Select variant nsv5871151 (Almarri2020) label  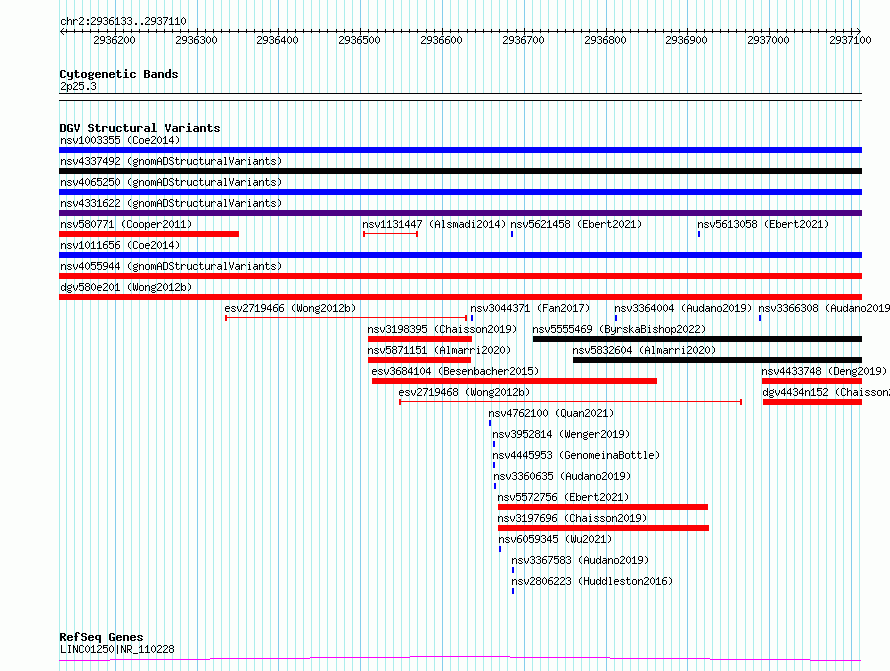click(439, 350)
